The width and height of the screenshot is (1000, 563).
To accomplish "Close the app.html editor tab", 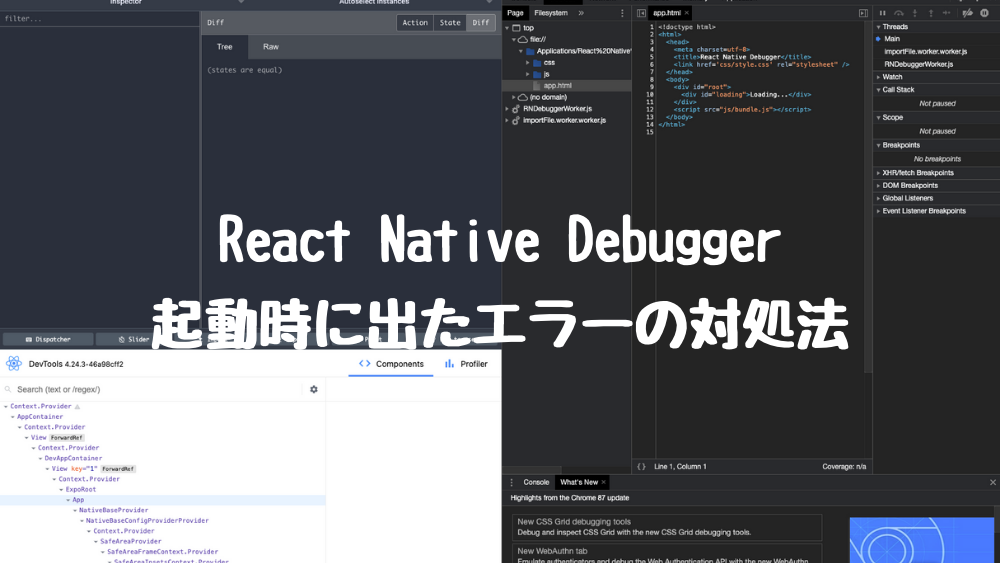I will click(687, 13).
